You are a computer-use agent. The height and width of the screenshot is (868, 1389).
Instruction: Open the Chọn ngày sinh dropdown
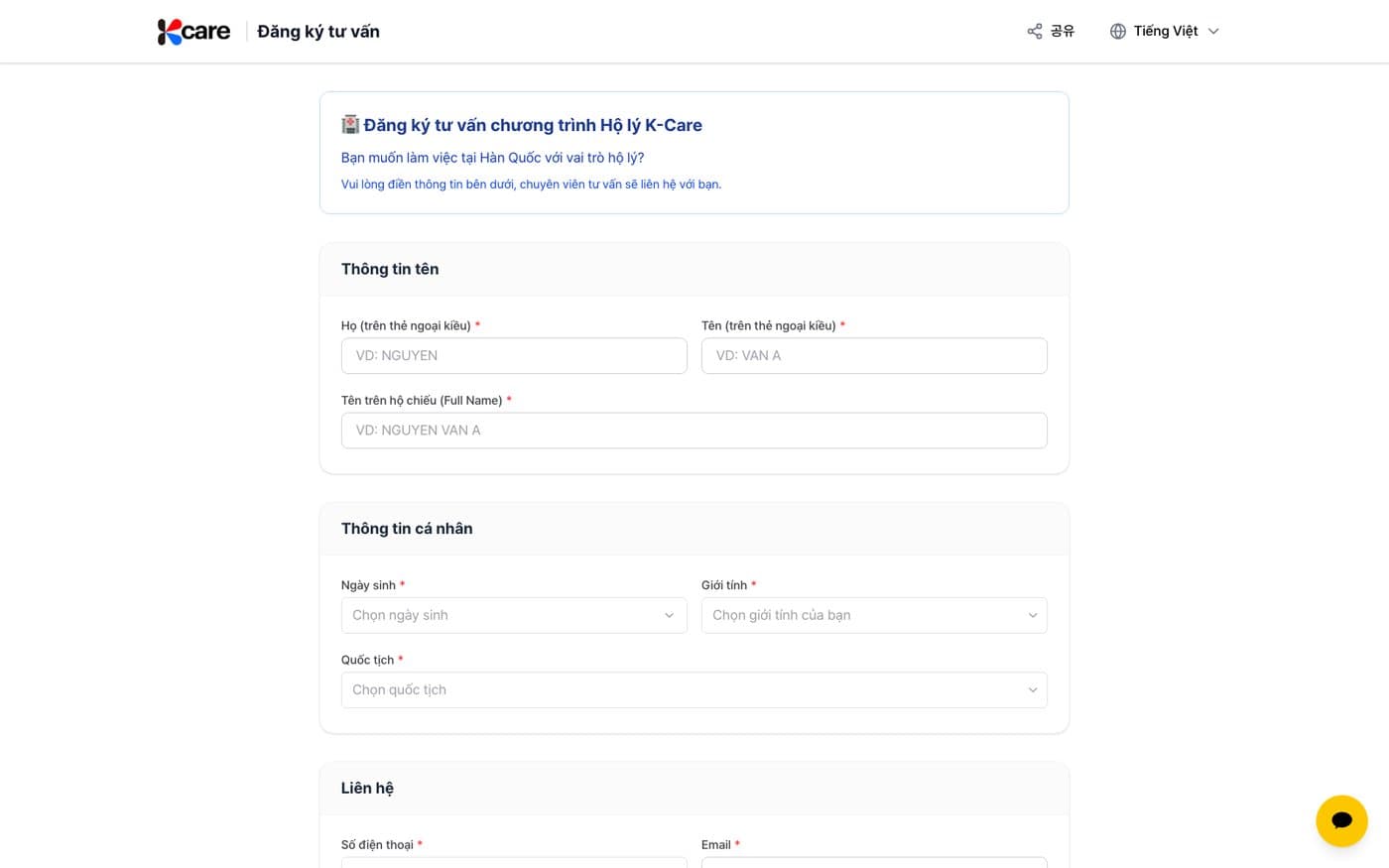(x=514, y=615)
